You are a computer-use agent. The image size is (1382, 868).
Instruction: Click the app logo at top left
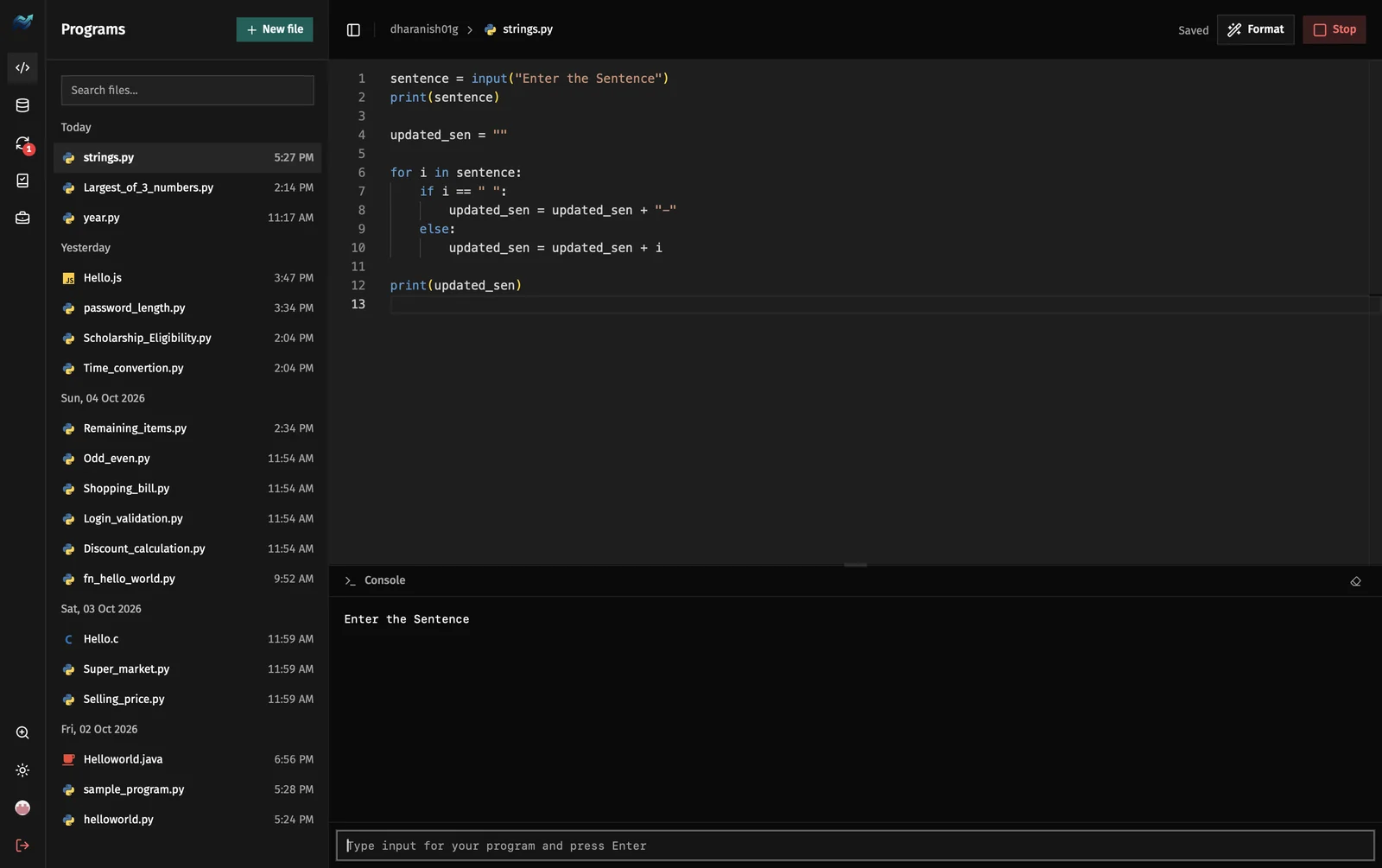point(23,22)
